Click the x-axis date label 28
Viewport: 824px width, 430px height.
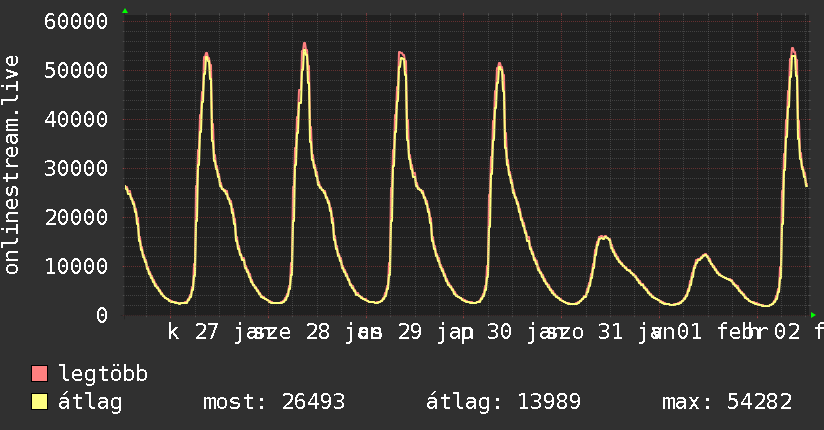[317, 332]
